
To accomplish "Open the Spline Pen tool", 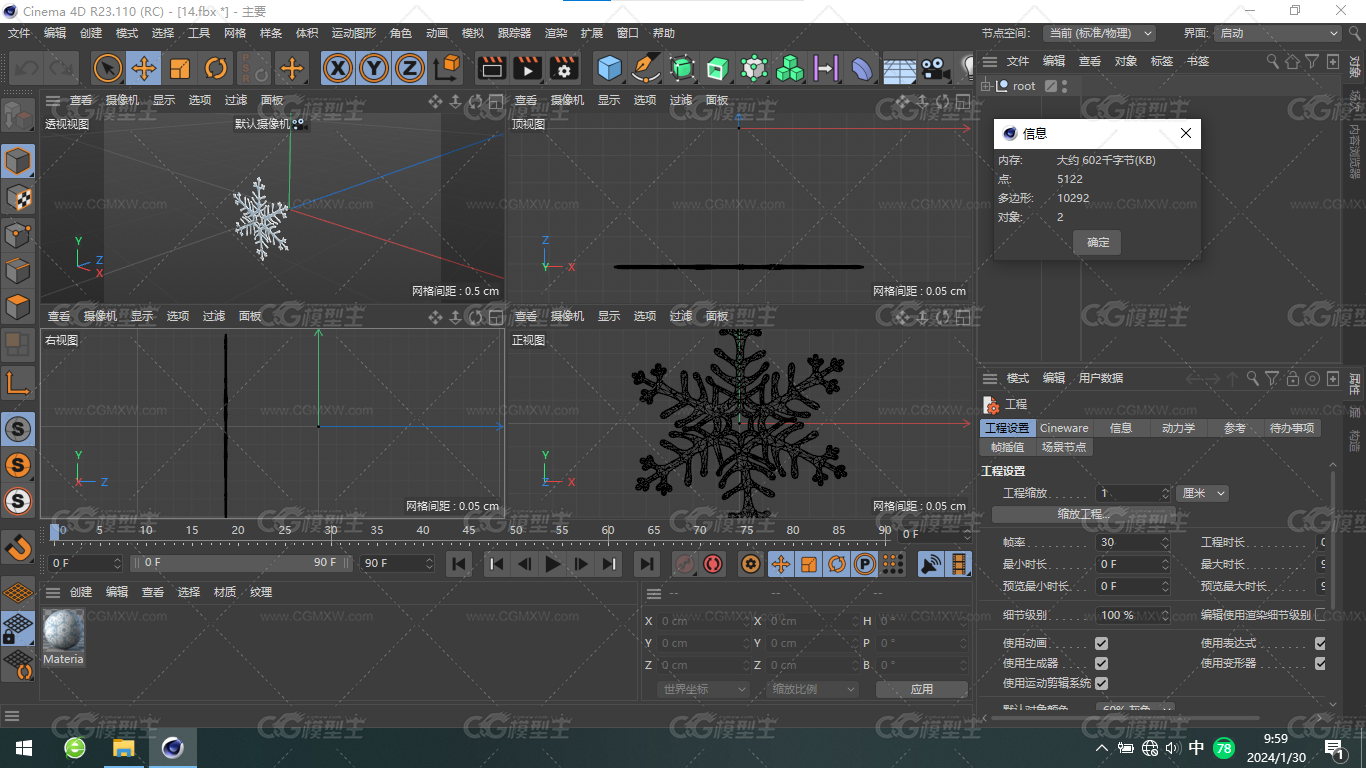I will click(647, 68).
